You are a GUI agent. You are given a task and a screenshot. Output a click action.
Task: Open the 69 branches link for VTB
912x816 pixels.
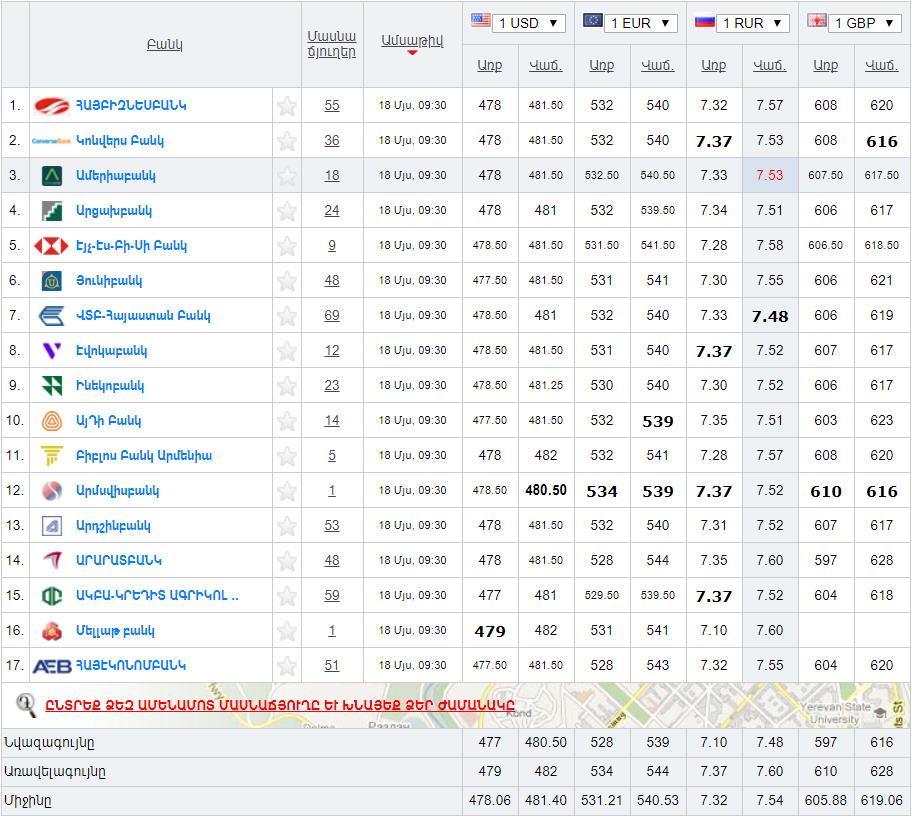(x=332, y=316)
